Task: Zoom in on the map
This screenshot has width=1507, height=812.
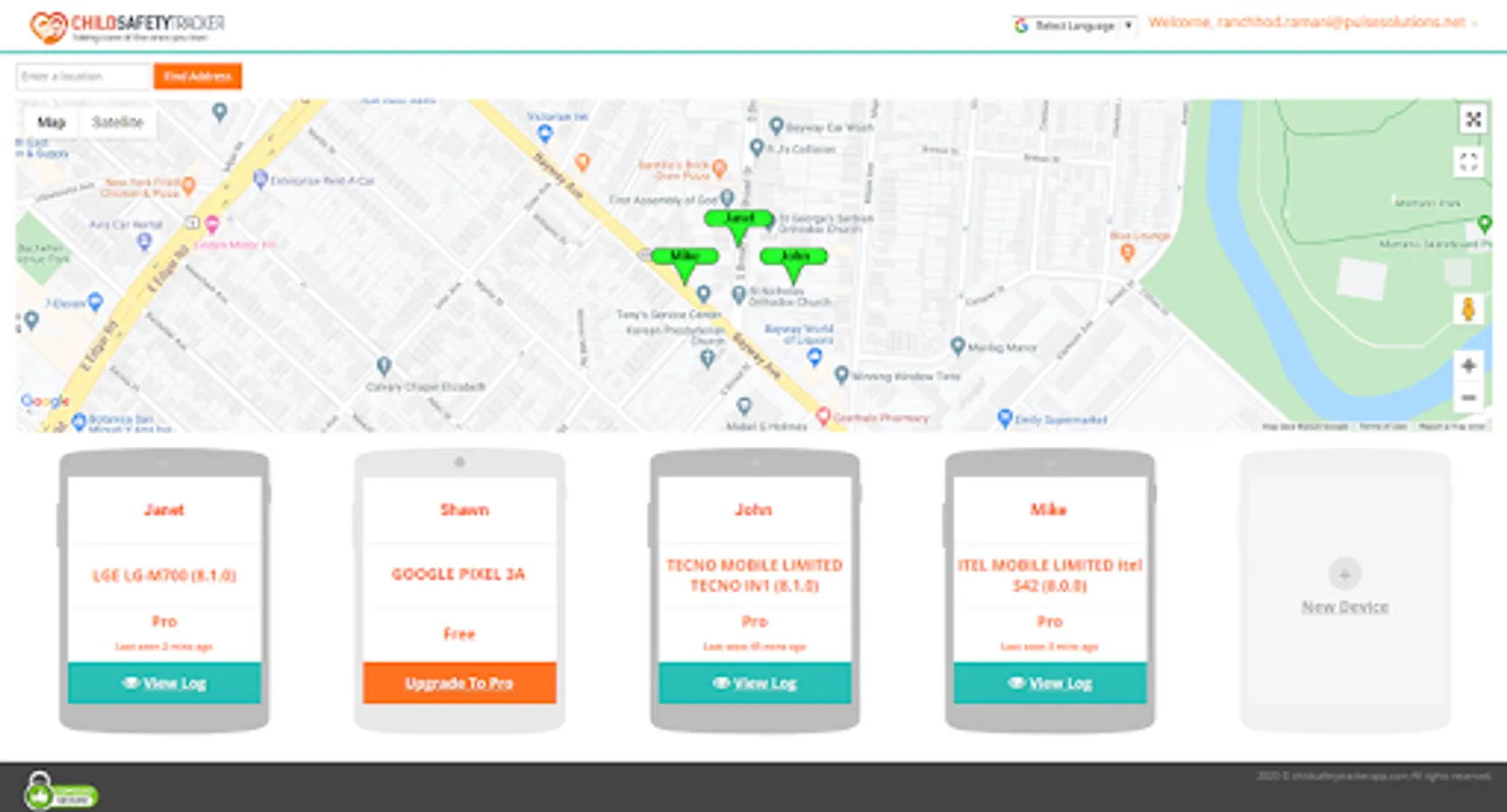Action: [x=1468, y=365]
